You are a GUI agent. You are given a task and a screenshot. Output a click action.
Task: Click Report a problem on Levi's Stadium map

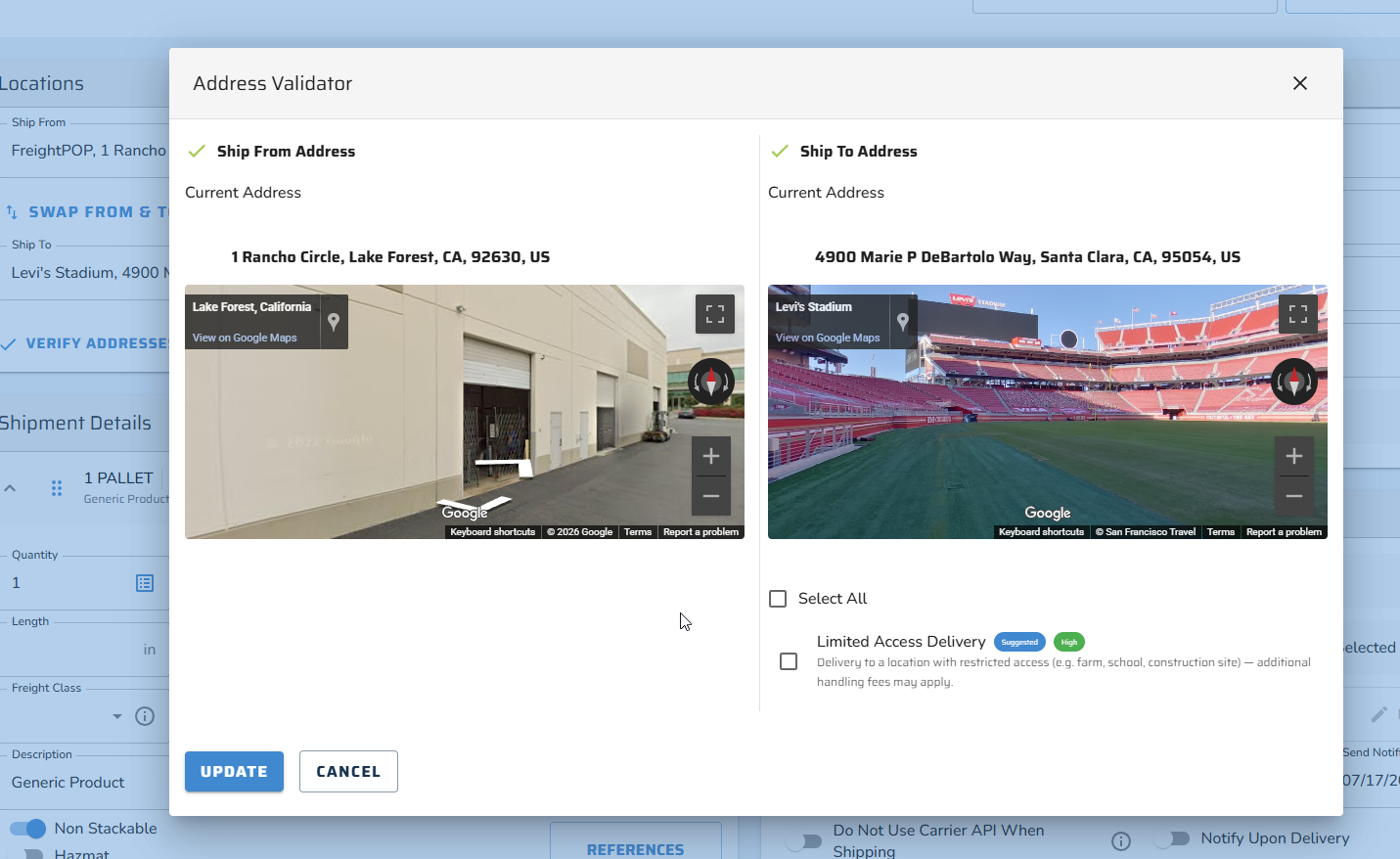tap(1284, 532)
